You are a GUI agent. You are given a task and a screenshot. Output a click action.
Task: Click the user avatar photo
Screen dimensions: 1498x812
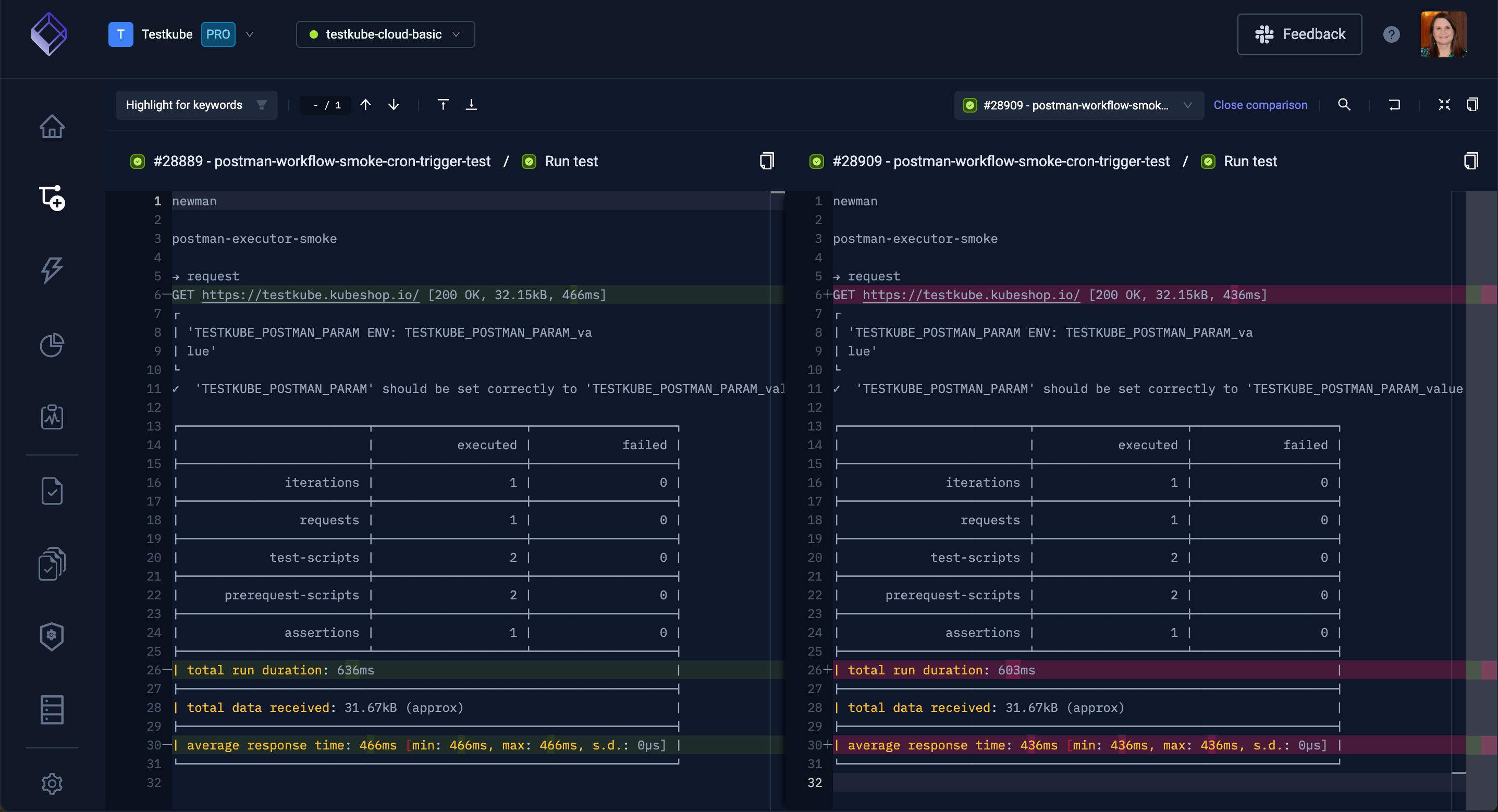(1443, 34)
